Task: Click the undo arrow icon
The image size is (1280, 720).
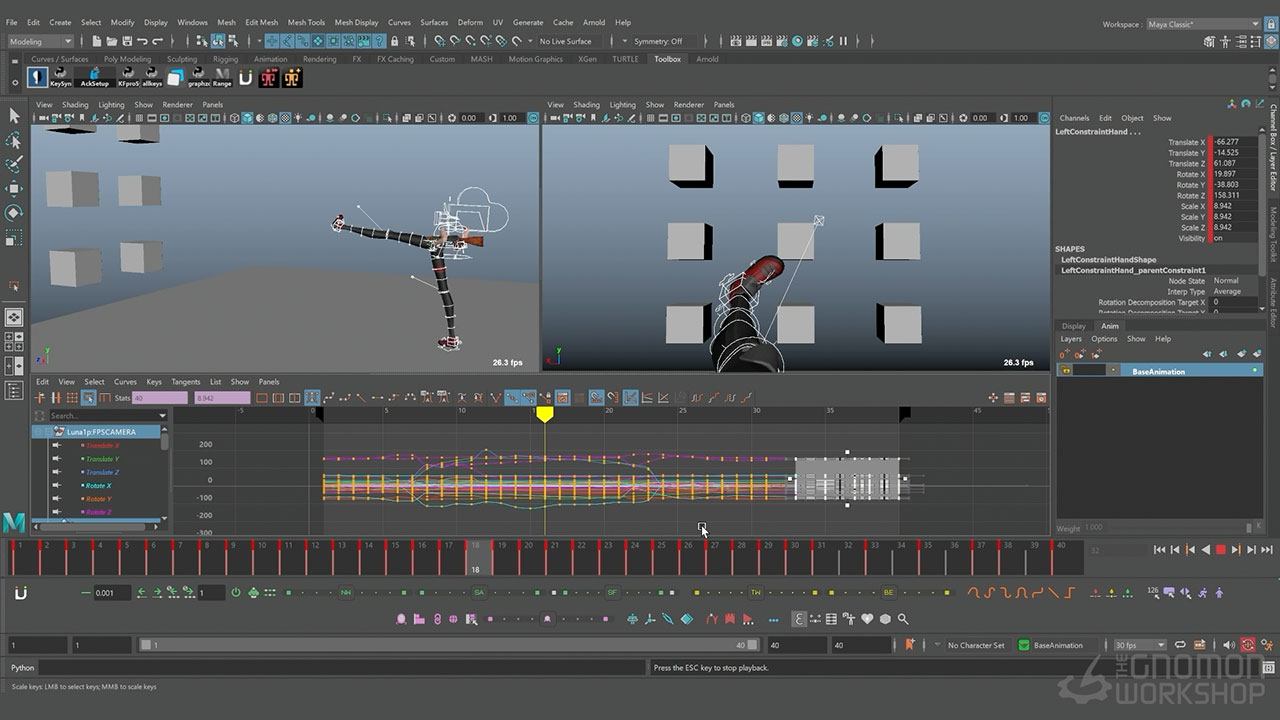Action: pos(142,41)
